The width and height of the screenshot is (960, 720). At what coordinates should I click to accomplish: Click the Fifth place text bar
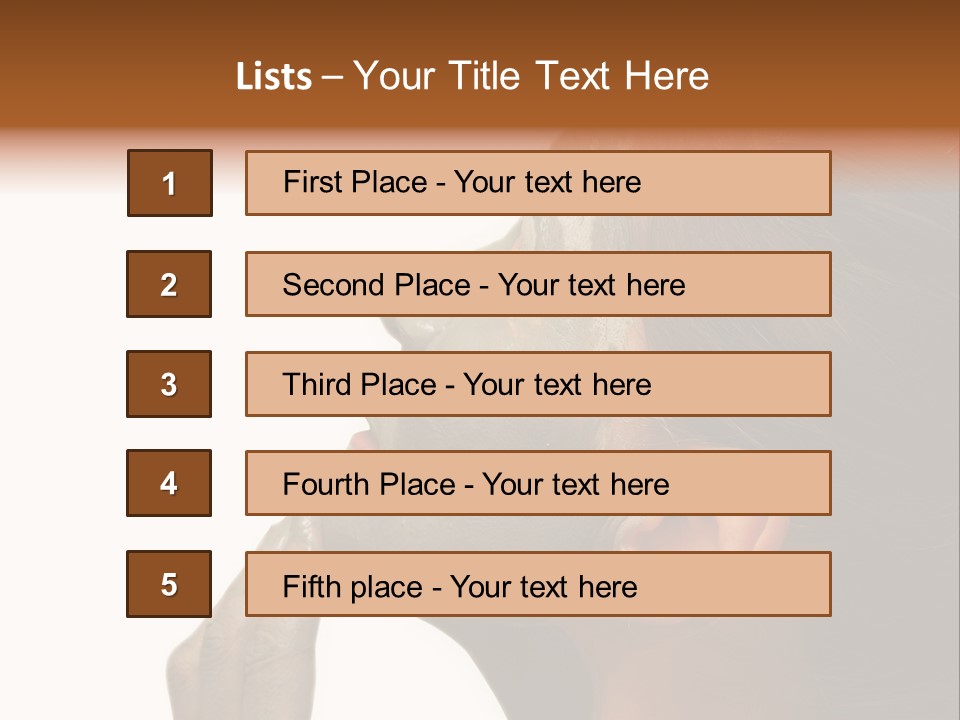[x=538, y=584]
